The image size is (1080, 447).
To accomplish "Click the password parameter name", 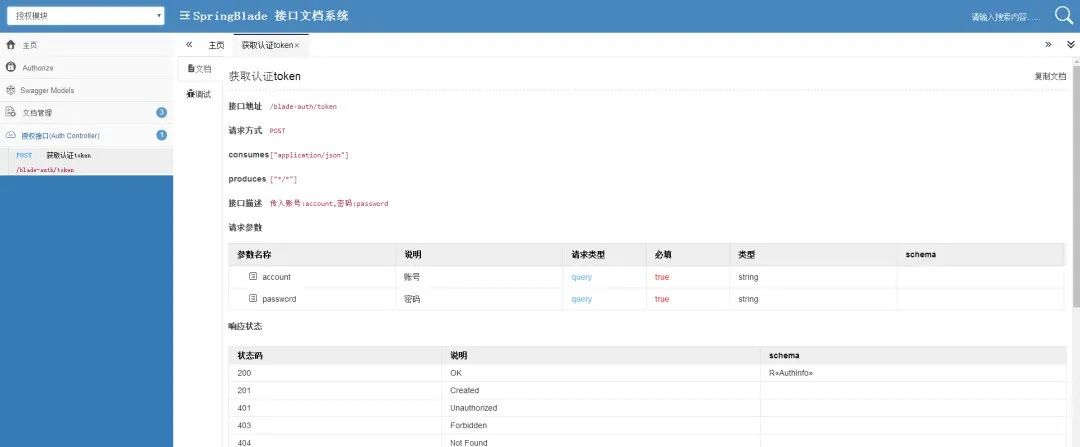I will (279, 299).
